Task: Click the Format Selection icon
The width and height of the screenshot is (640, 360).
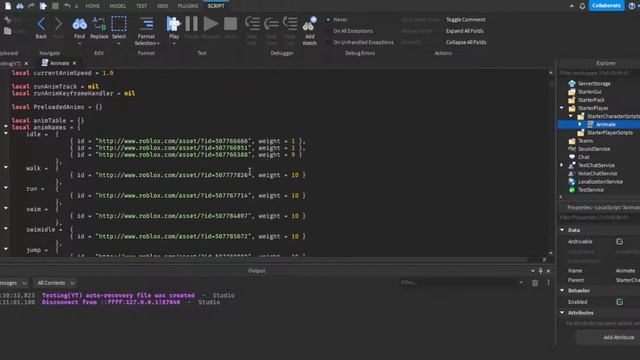Action: tap(146, 24)
